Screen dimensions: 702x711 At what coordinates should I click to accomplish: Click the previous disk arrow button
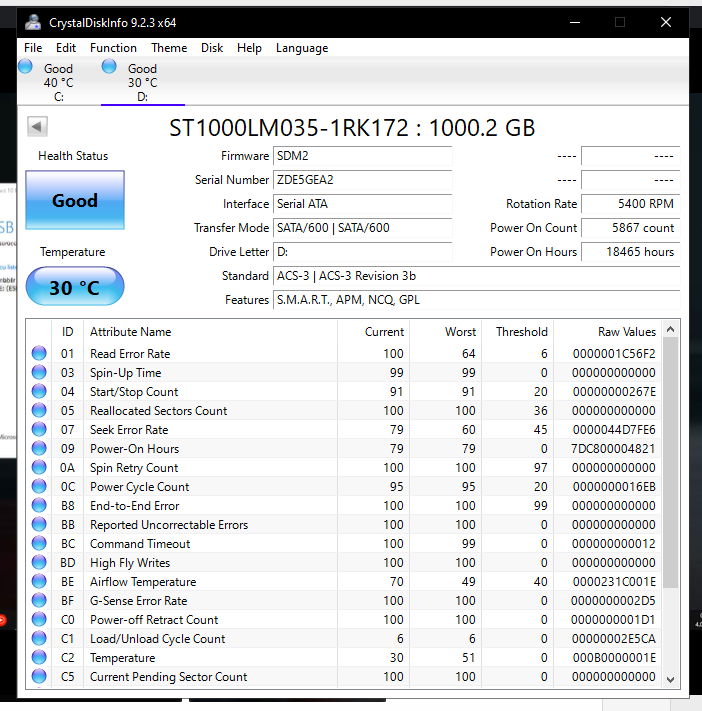(37, 126)
